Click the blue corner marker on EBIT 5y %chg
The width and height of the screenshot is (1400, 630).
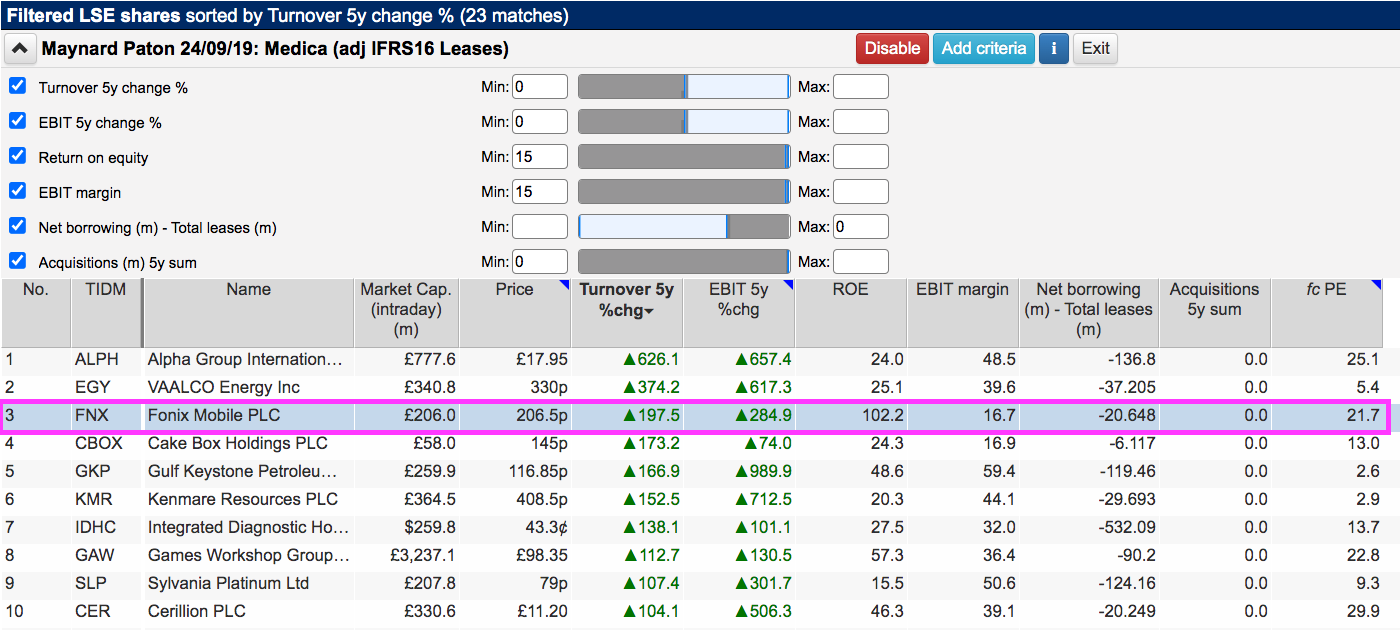tap(789, 283)
